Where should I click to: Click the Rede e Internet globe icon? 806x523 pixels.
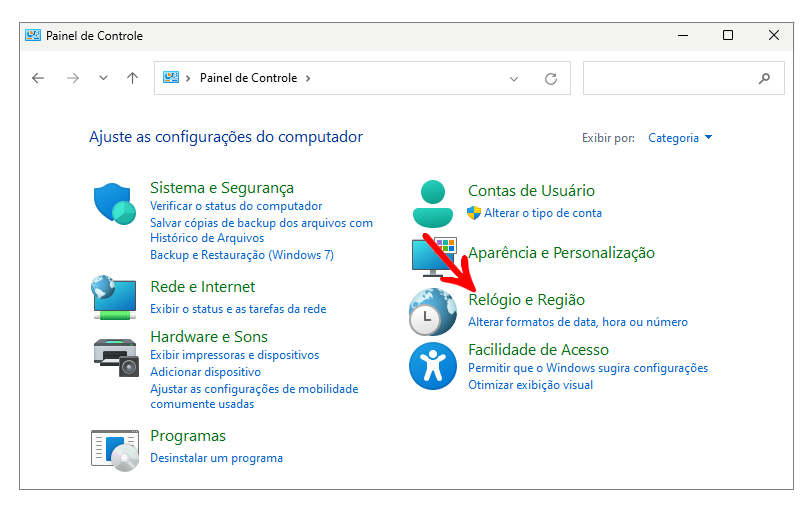(x=114, y=297)
